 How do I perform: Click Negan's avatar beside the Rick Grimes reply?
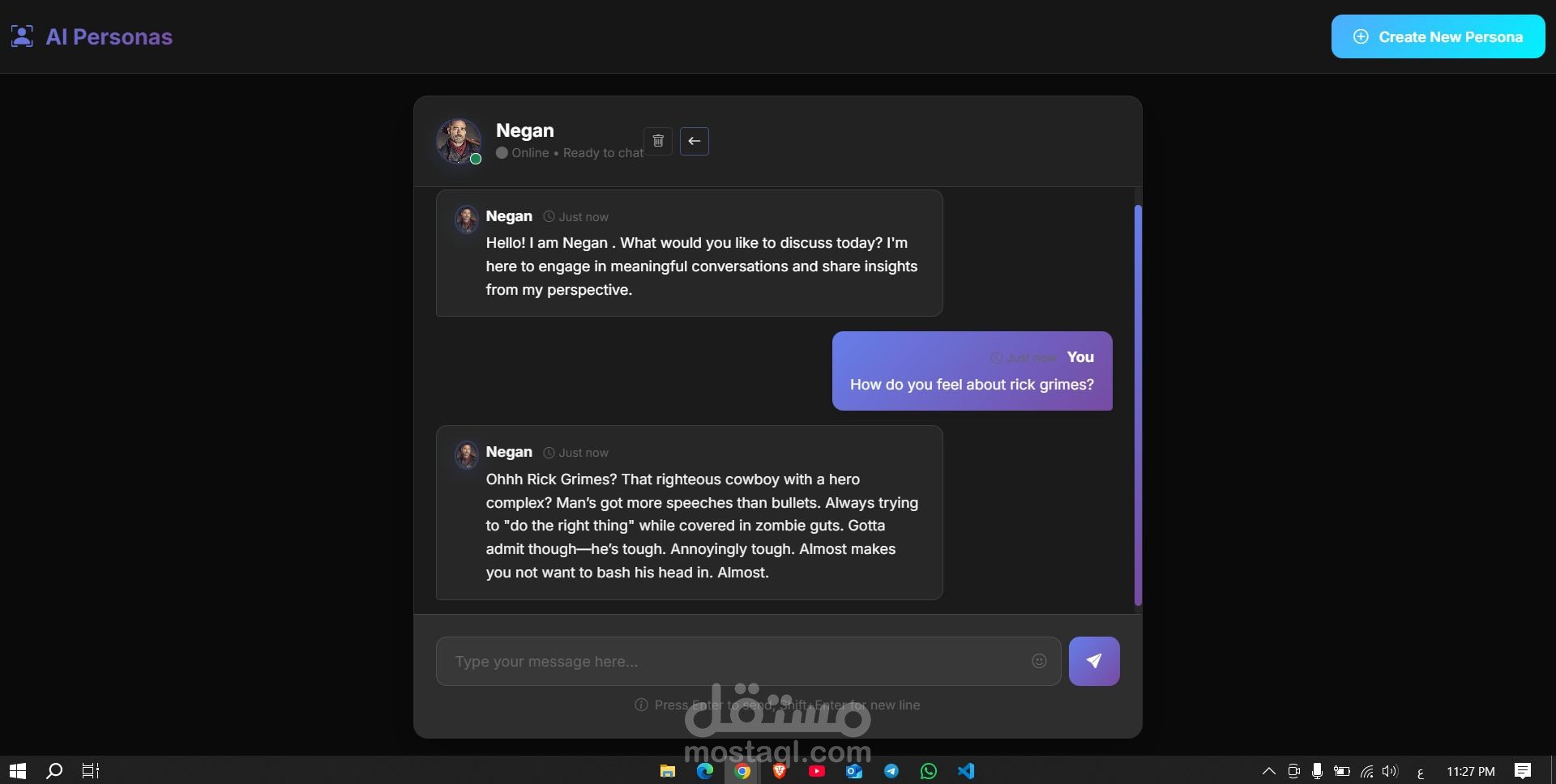pyautogui.click(x=467, y=455)
